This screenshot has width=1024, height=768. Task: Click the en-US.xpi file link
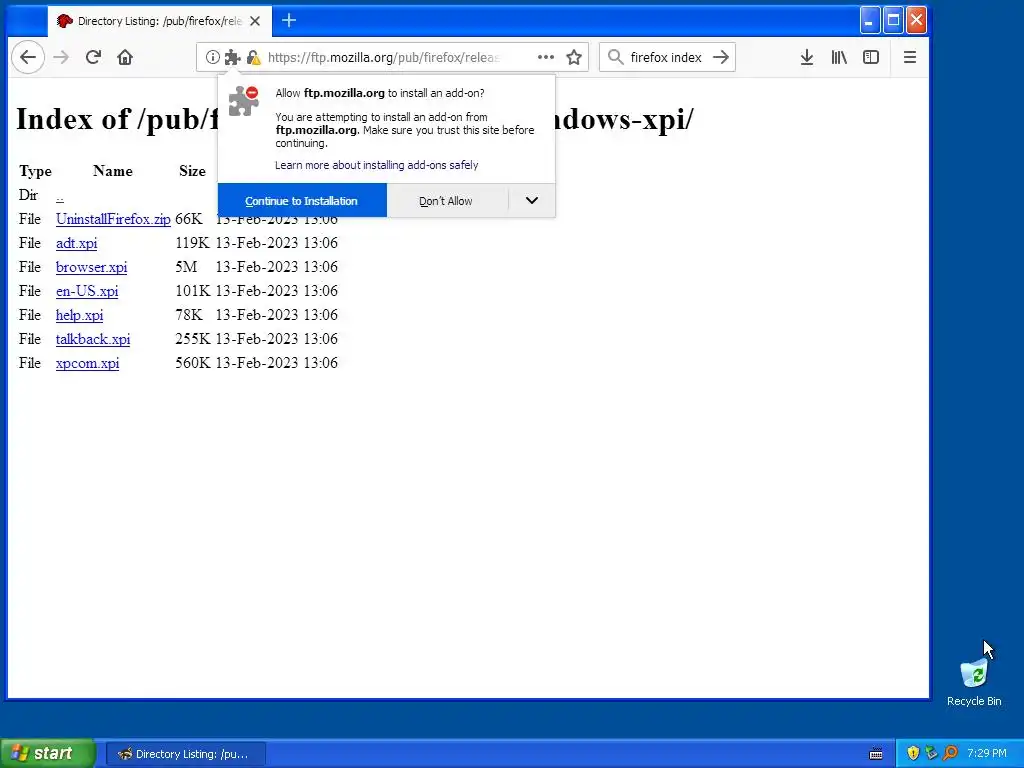tap(87, 291)
